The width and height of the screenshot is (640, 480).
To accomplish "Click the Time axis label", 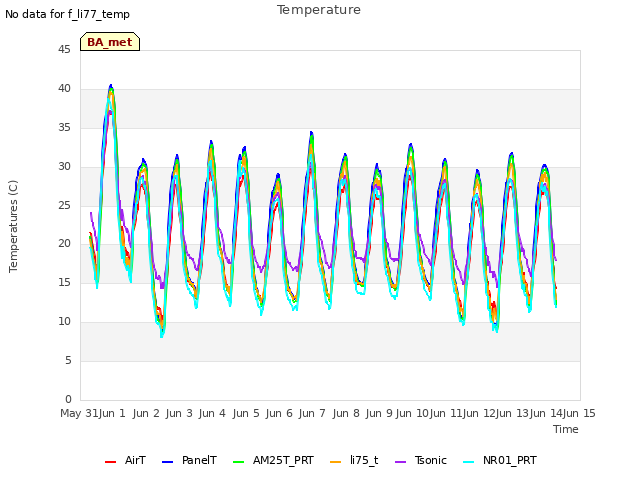I will click(566, 429).
